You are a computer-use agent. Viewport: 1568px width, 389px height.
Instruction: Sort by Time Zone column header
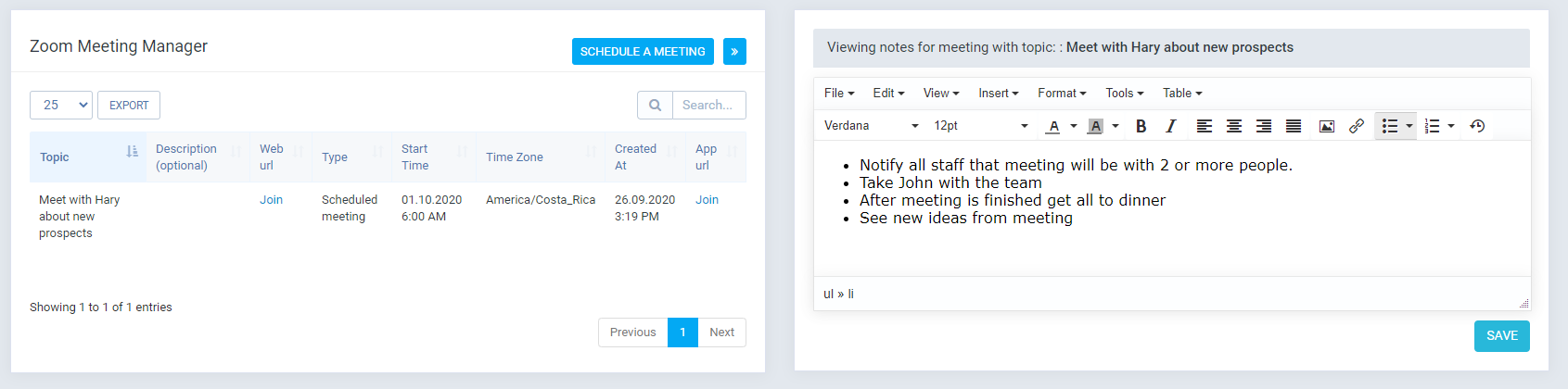click(x=541, y=157)
